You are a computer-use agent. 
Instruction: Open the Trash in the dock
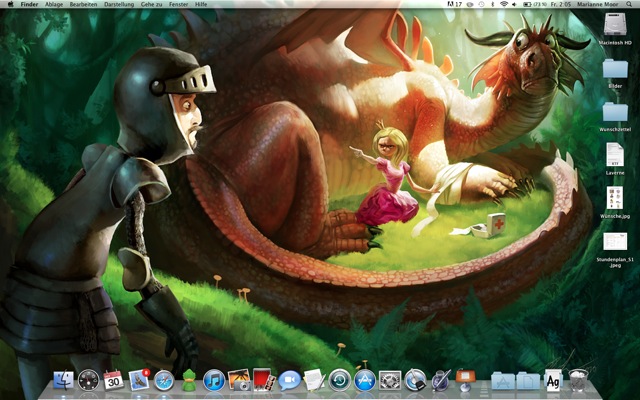(579, 381)
